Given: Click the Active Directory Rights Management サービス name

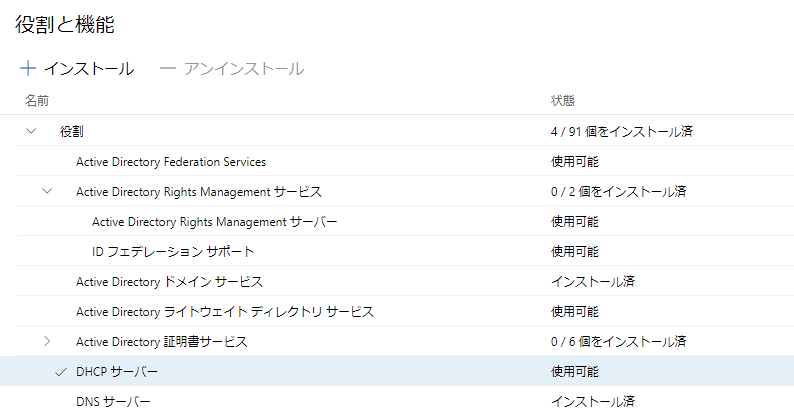Looking at the screenshot, I should click(198, 192).
